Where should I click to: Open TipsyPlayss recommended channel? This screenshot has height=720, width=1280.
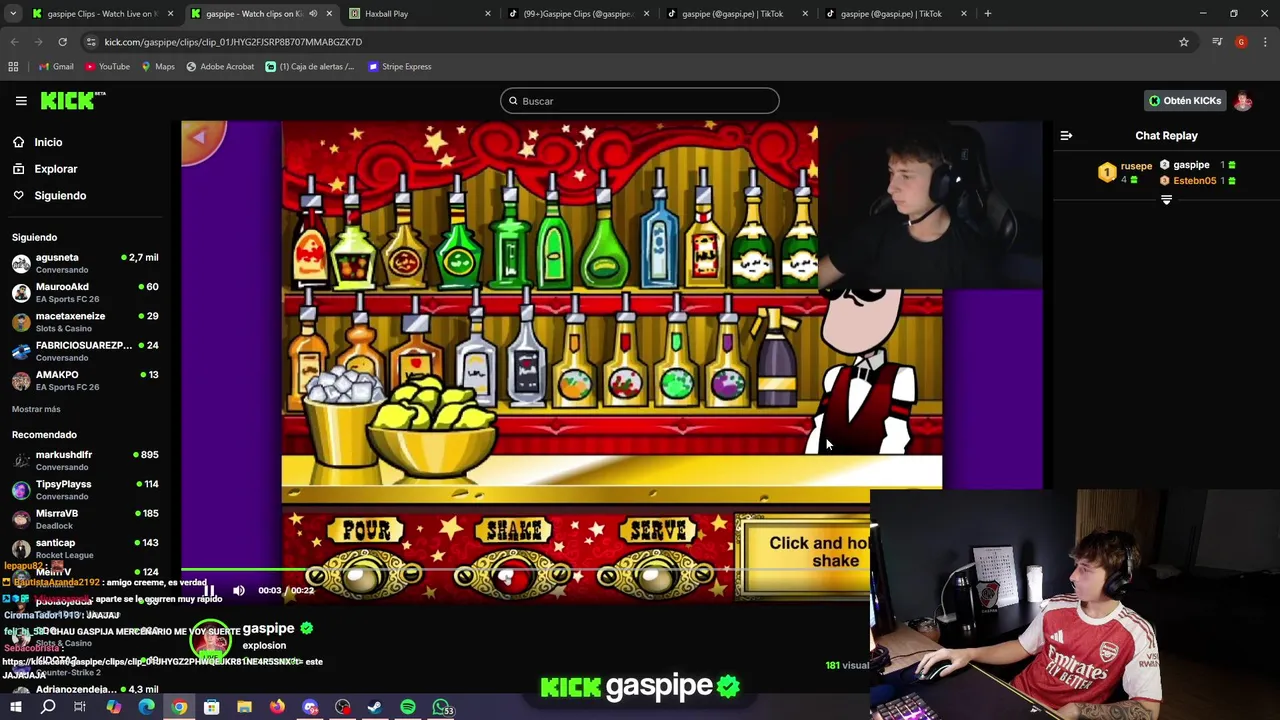coord(85,489)
